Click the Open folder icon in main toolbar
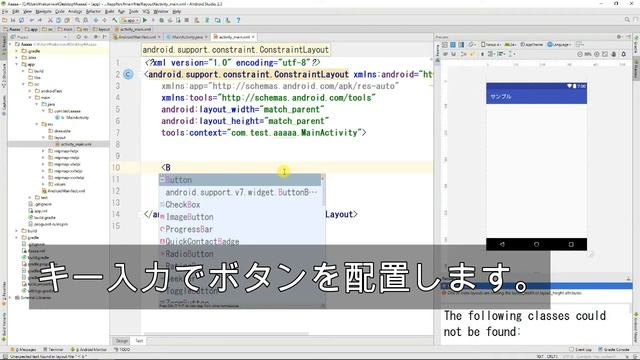 tap(4, 20)
